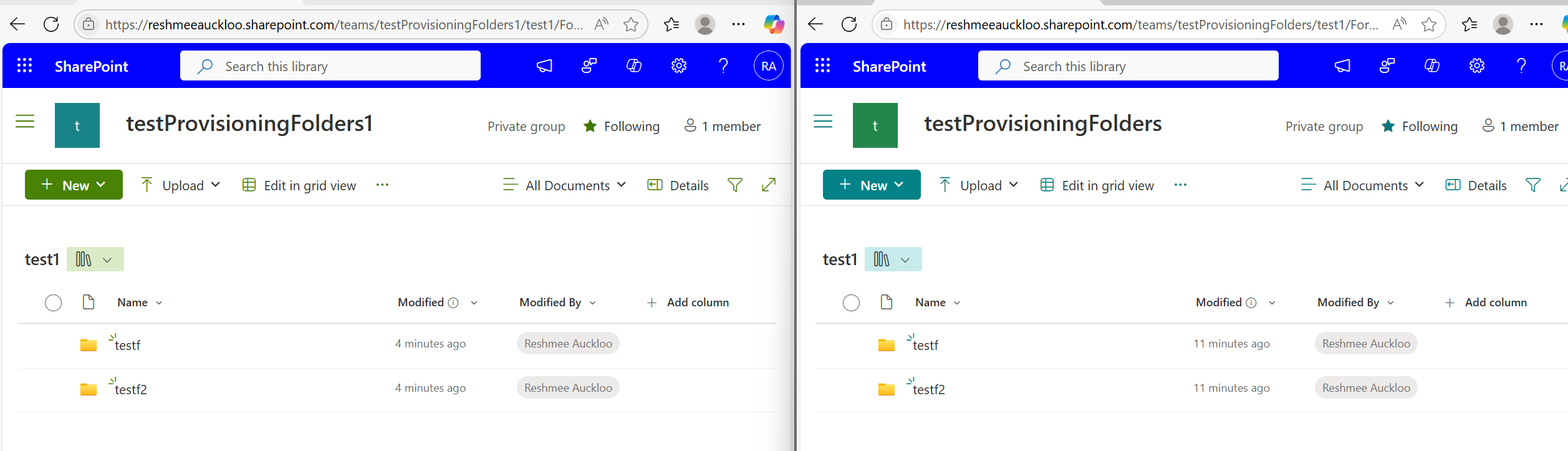The image size is (1568, 451).
Task: Click Edit in grid view in the right window
Action: (1097, 185)
